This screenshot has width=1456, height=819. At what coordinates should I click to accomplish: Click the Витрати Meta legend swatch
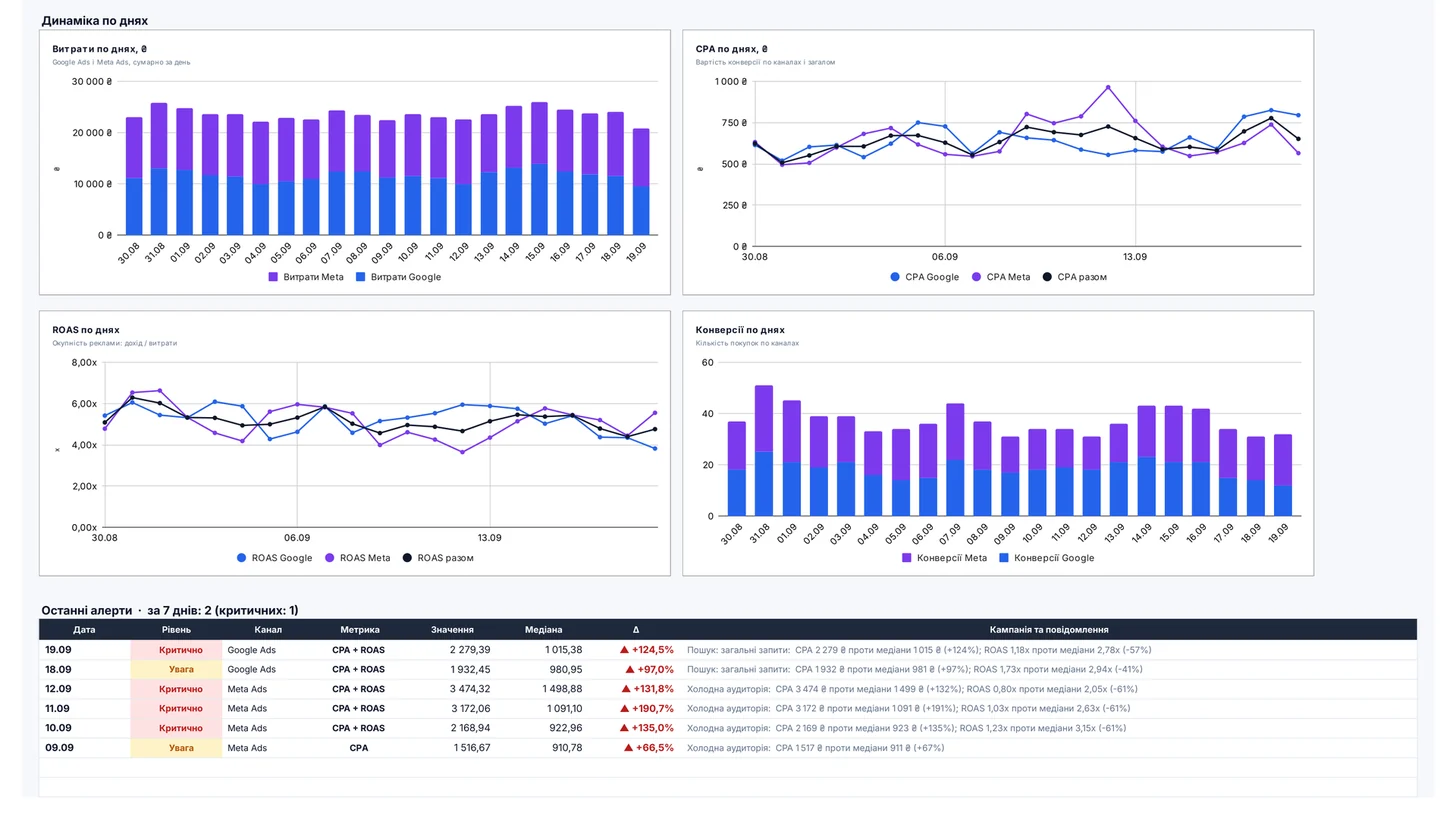pyautogui.click(x=274, y=277)
